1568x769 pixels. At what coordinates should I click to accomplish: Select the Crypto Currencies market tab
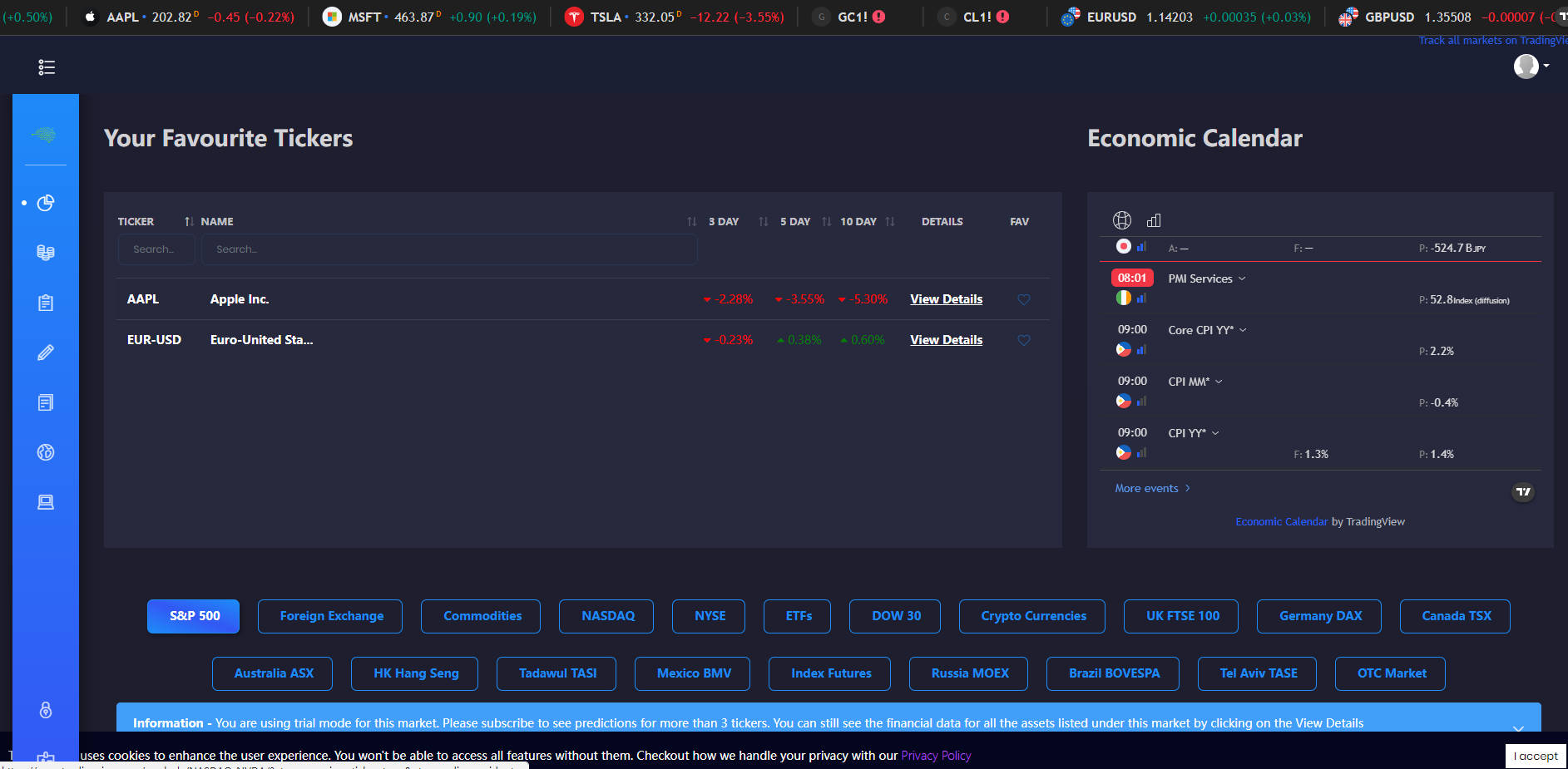[1032, 616]
